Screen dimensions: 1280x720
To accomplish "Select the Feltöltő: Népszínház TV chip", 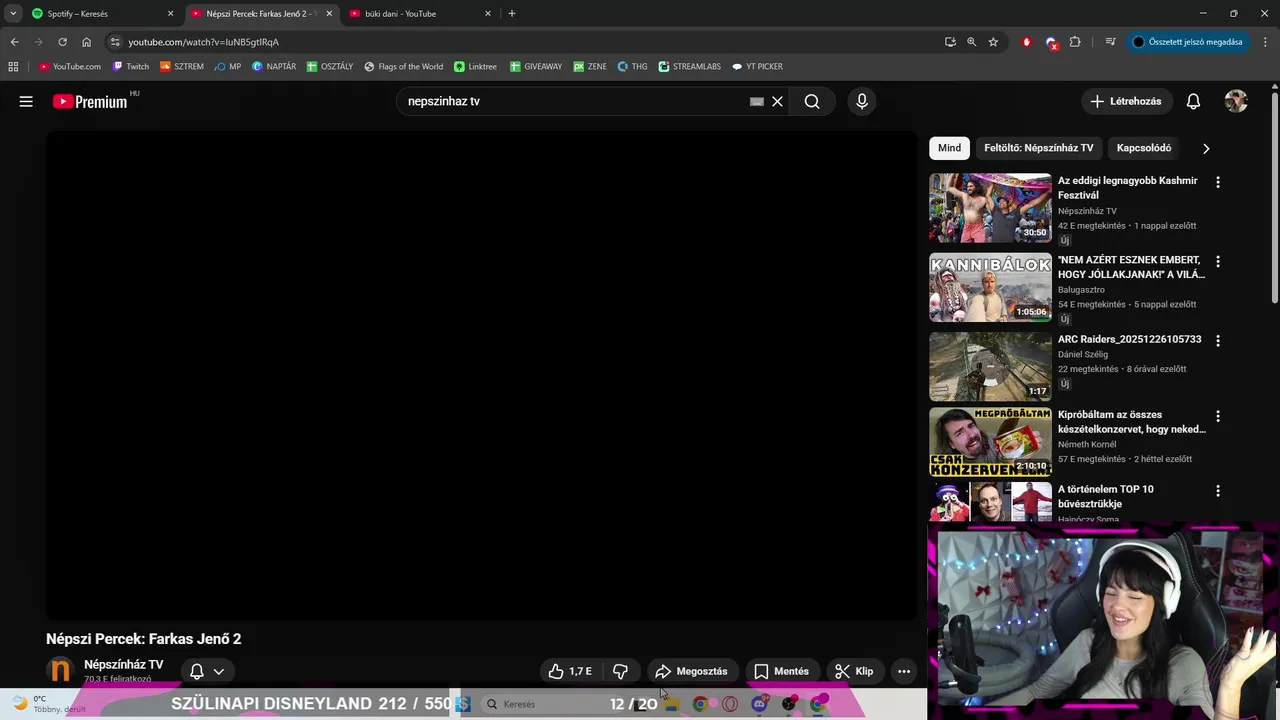I will point(1038,148).
